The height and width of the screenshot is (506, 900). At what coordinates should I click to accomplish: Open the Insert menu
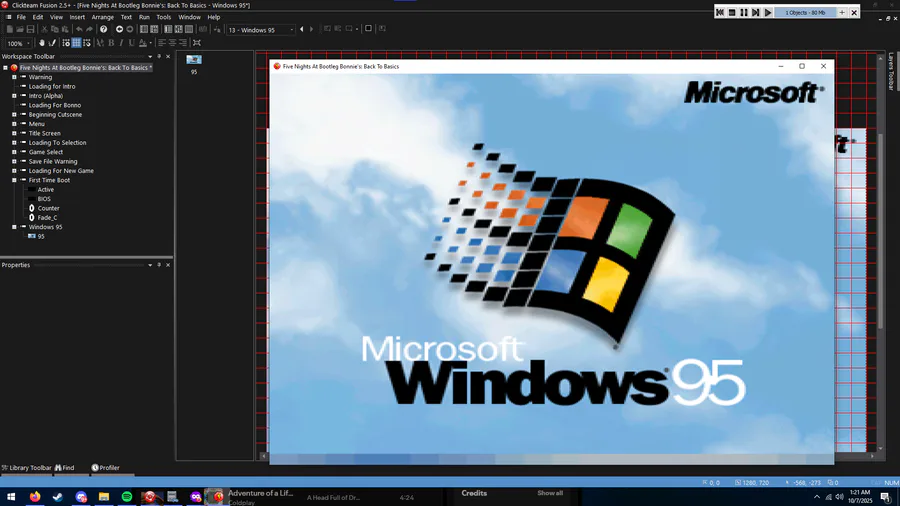coord(77,17)
